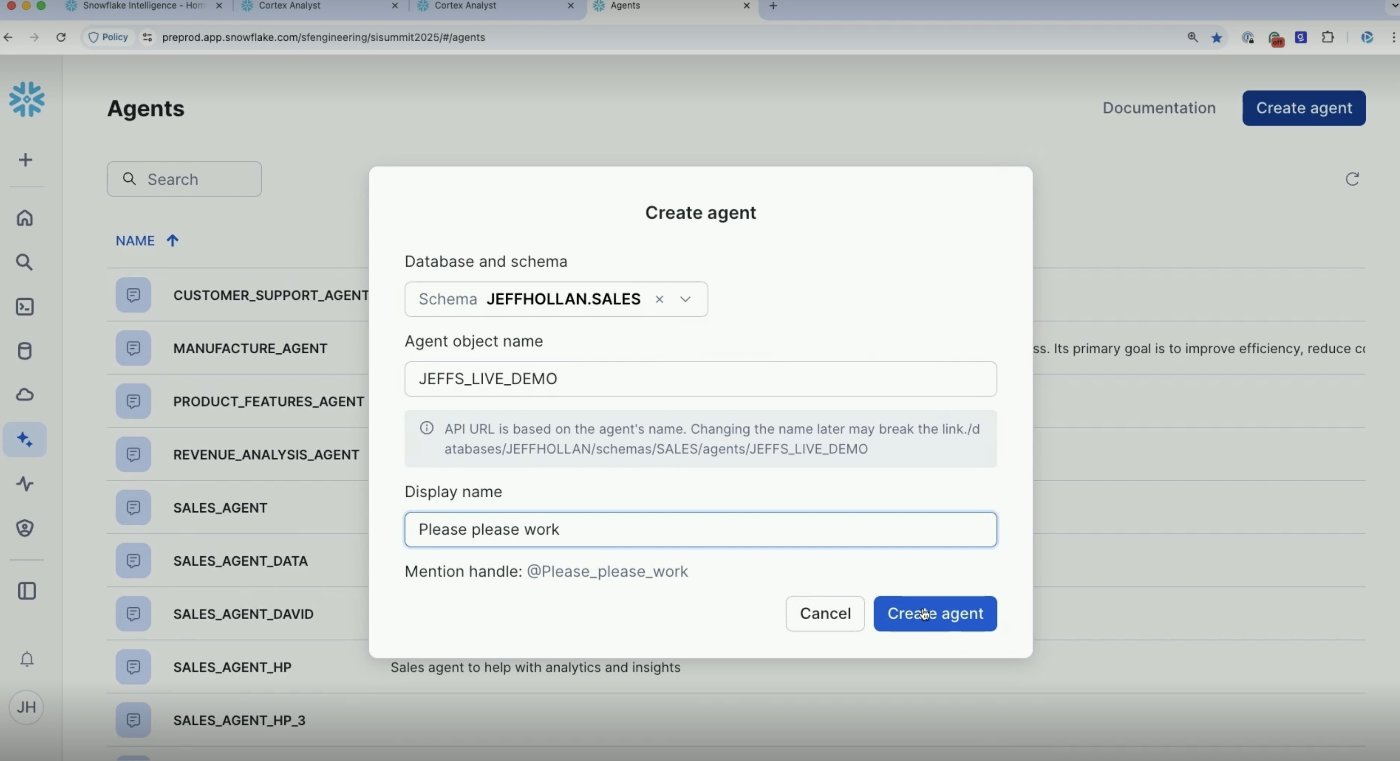Open notifications bell icon
Viewport: 1400px width, 761px height.
tap(27, 659)
